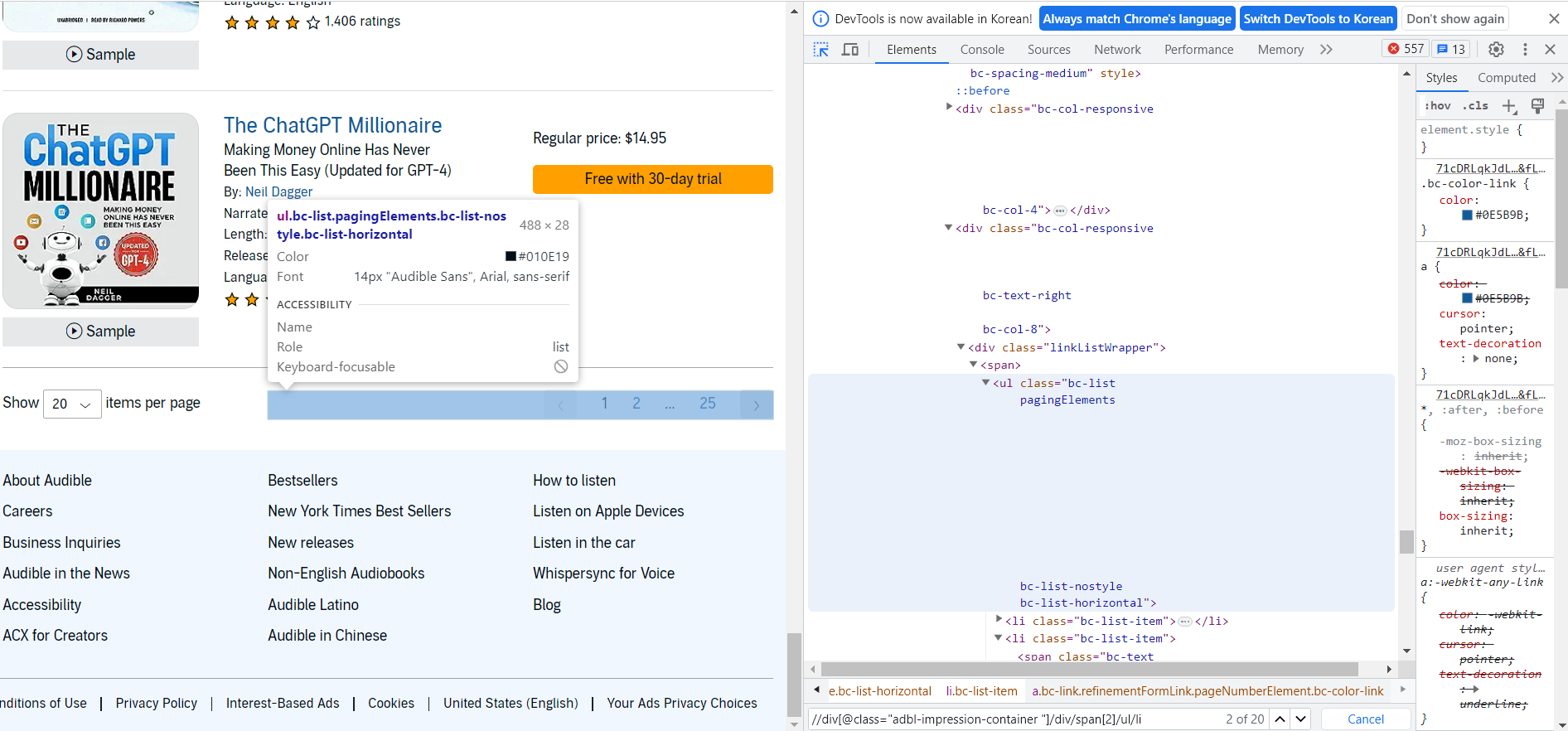This screenshot has width=1568, height=731.
Task: Click the info icon in the DevTools notification
Action: (x=820, y=19)
